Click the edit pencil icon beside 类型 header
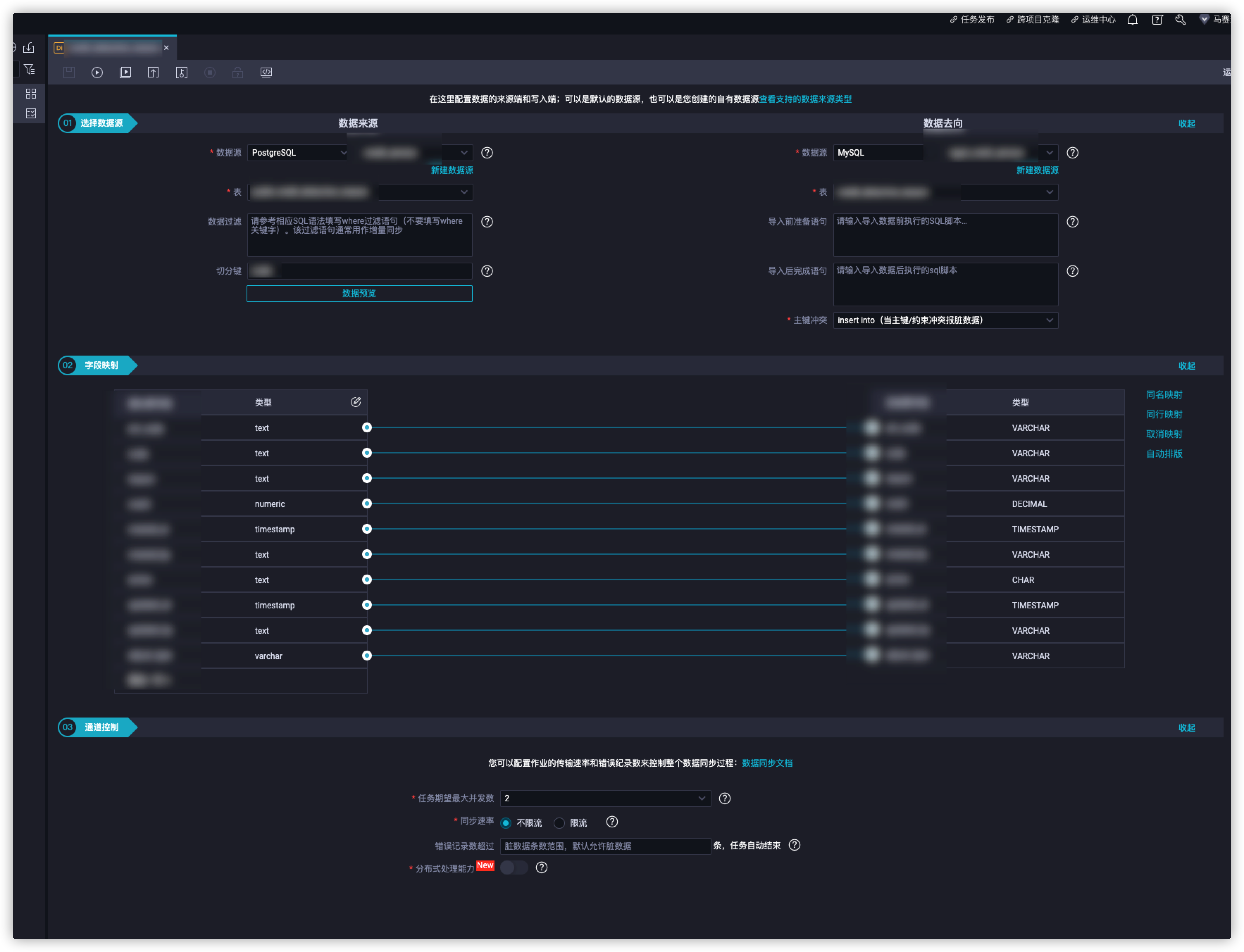 click(355, 402)
